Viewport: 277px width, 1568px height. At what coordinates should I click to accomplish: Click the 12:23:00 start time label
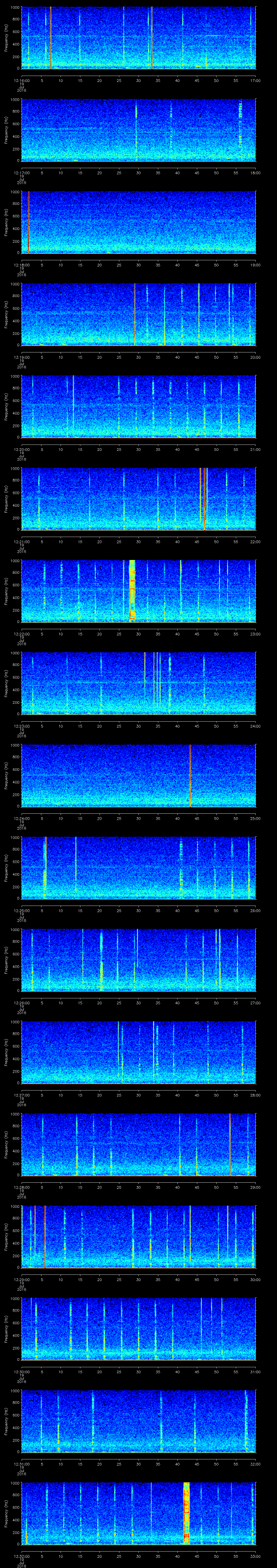(x=22, y=726)
